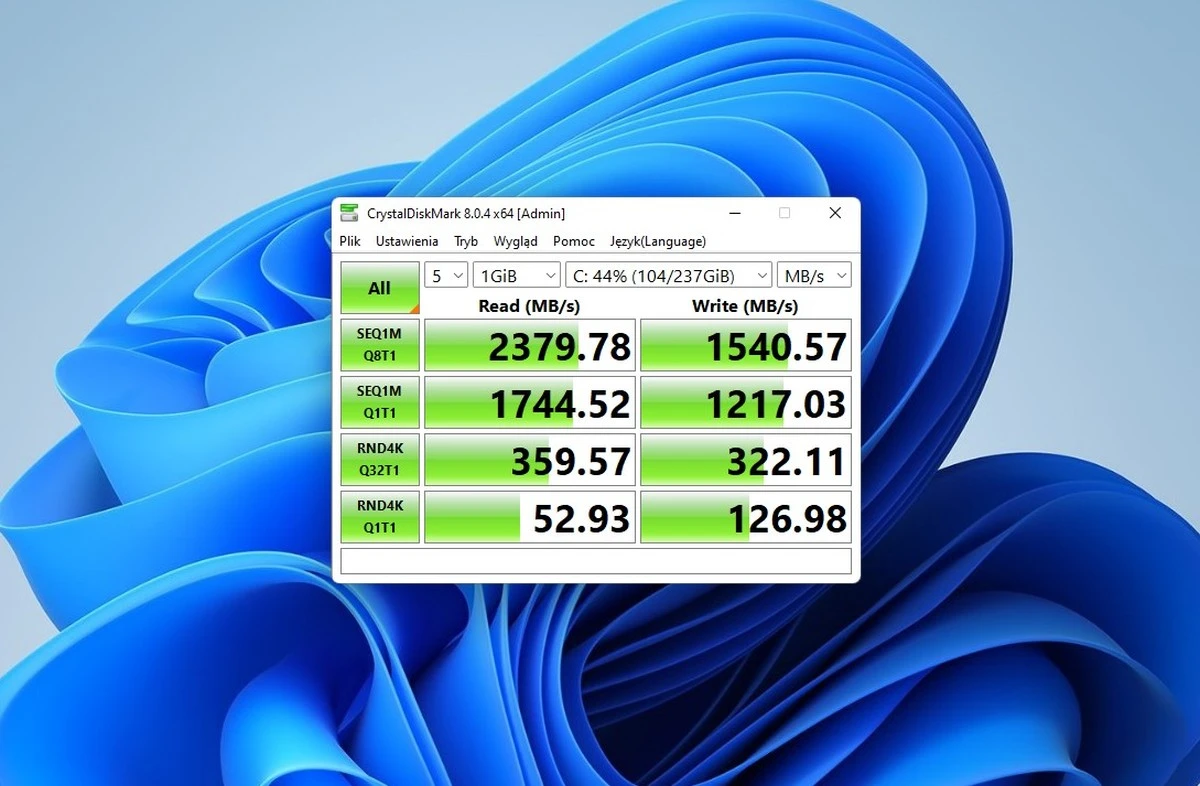
Task: Expand the 1GiB test size dropdown
Action: click(517, 275)
